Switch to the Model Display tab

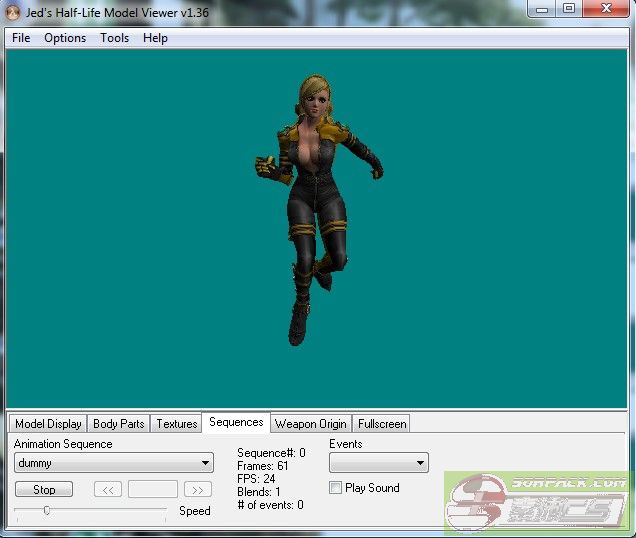tap(48, 424)
